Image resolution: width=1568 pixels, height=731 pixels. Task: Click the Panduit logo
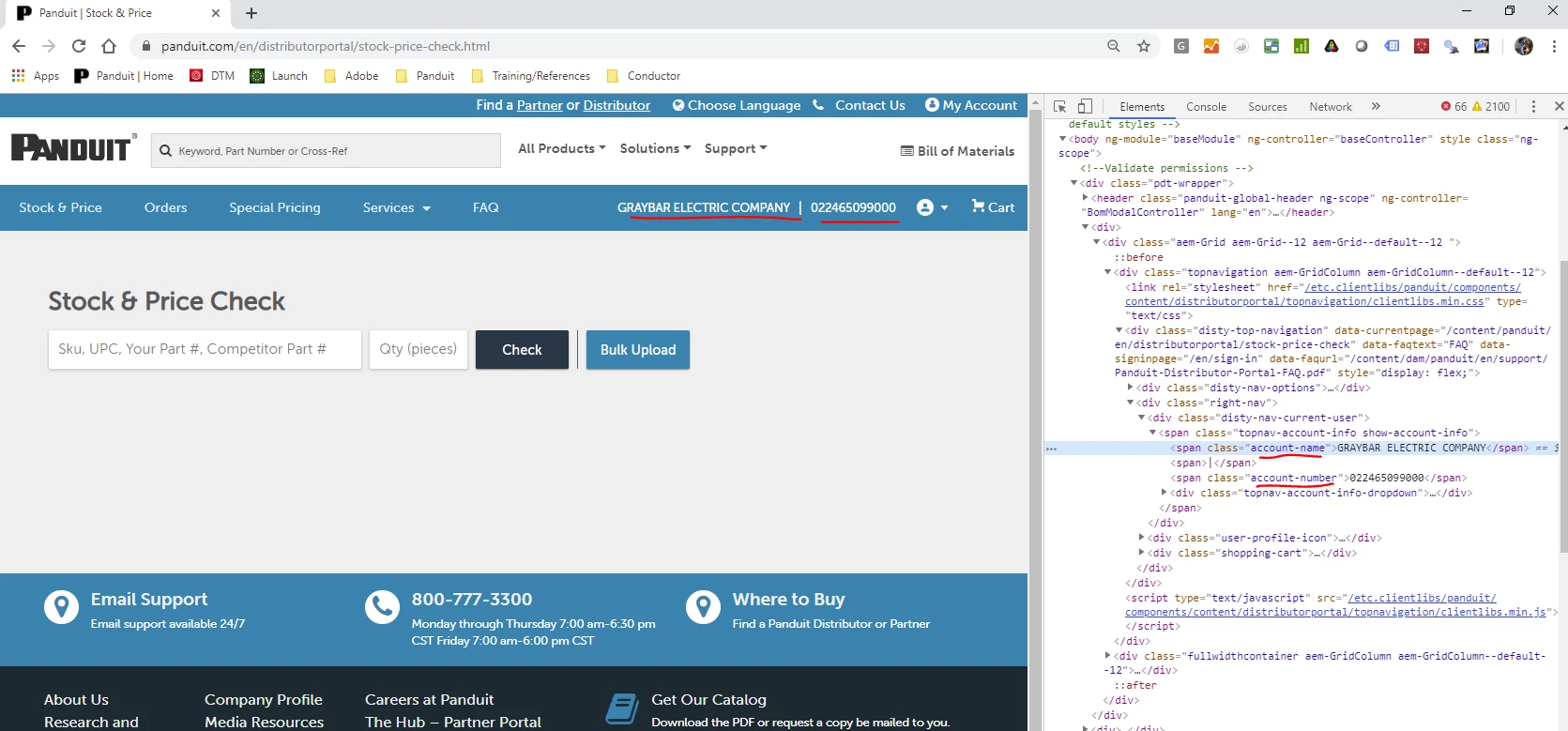tap(74, 147)
